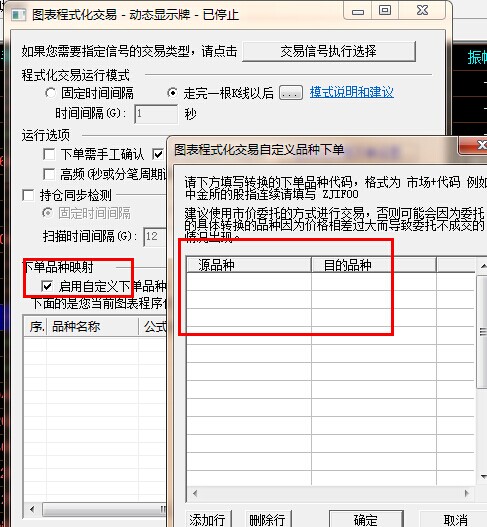Select the greyed 固定时间间隔 radio under 持仓同步检测
Viewport: 487px width, 527px height.
coord(47,213)
